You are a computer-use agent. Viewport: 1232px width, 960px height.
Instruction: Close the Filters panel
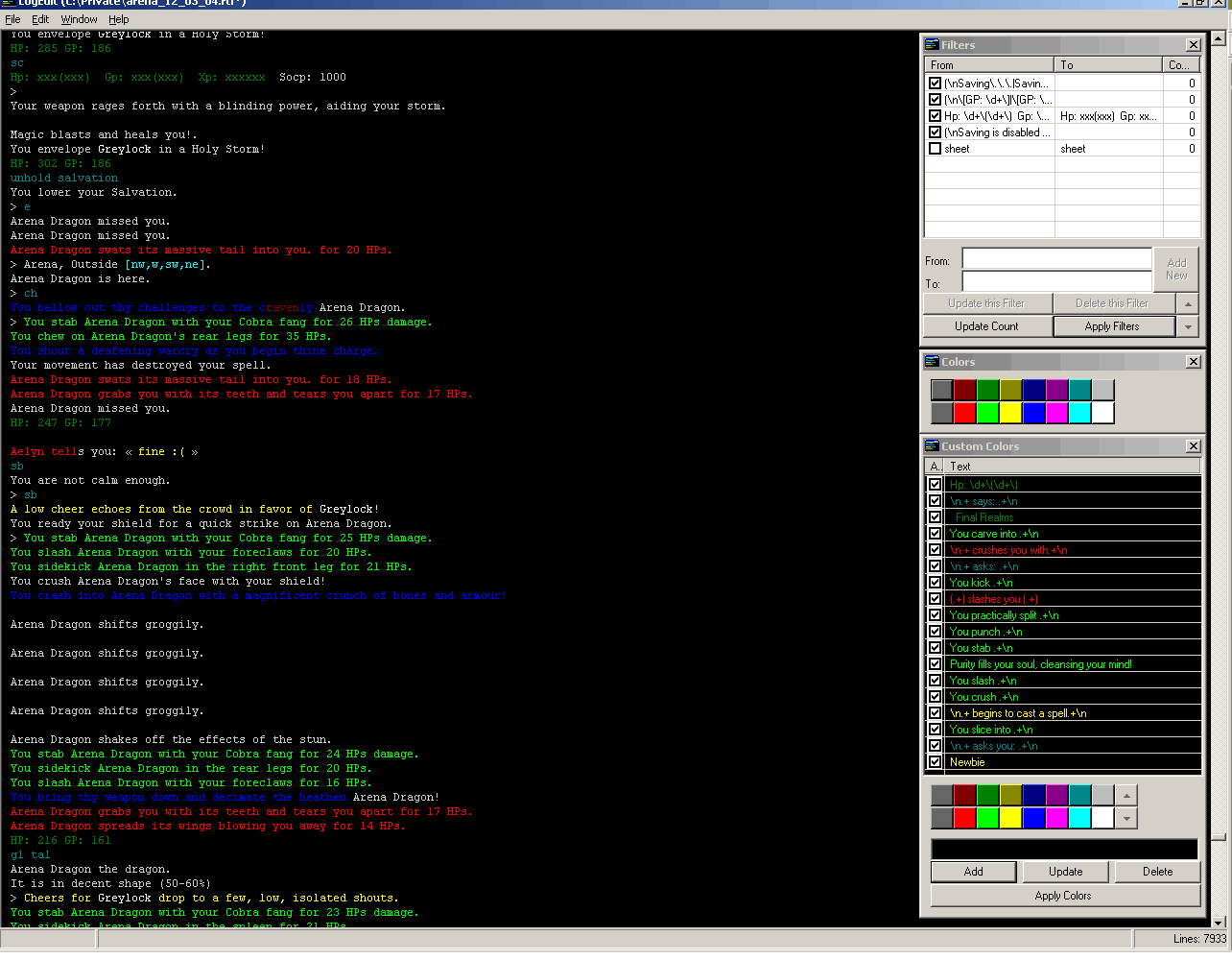pos(1193,45)
